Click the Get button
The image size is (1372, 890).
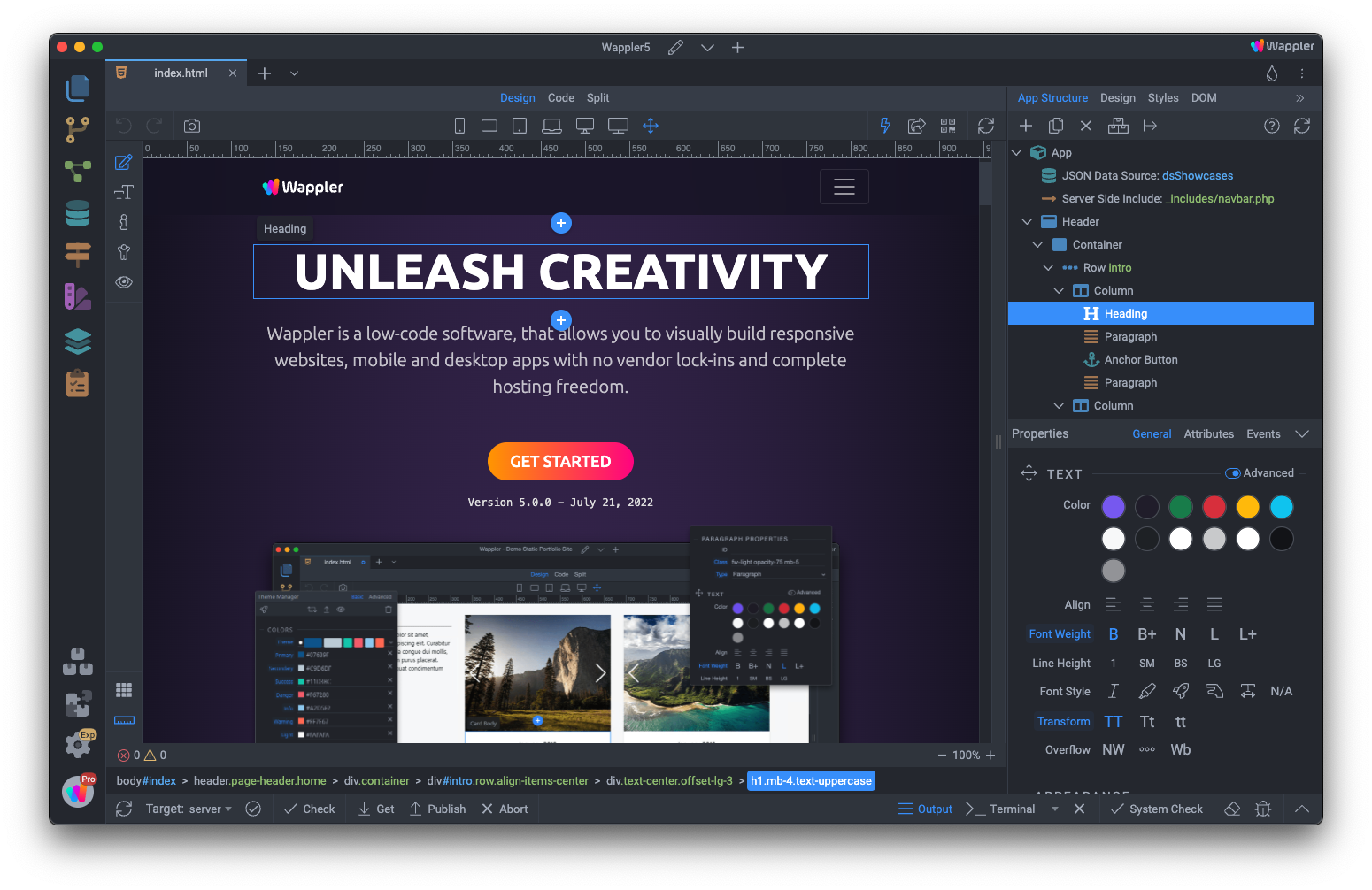point(376,809)
